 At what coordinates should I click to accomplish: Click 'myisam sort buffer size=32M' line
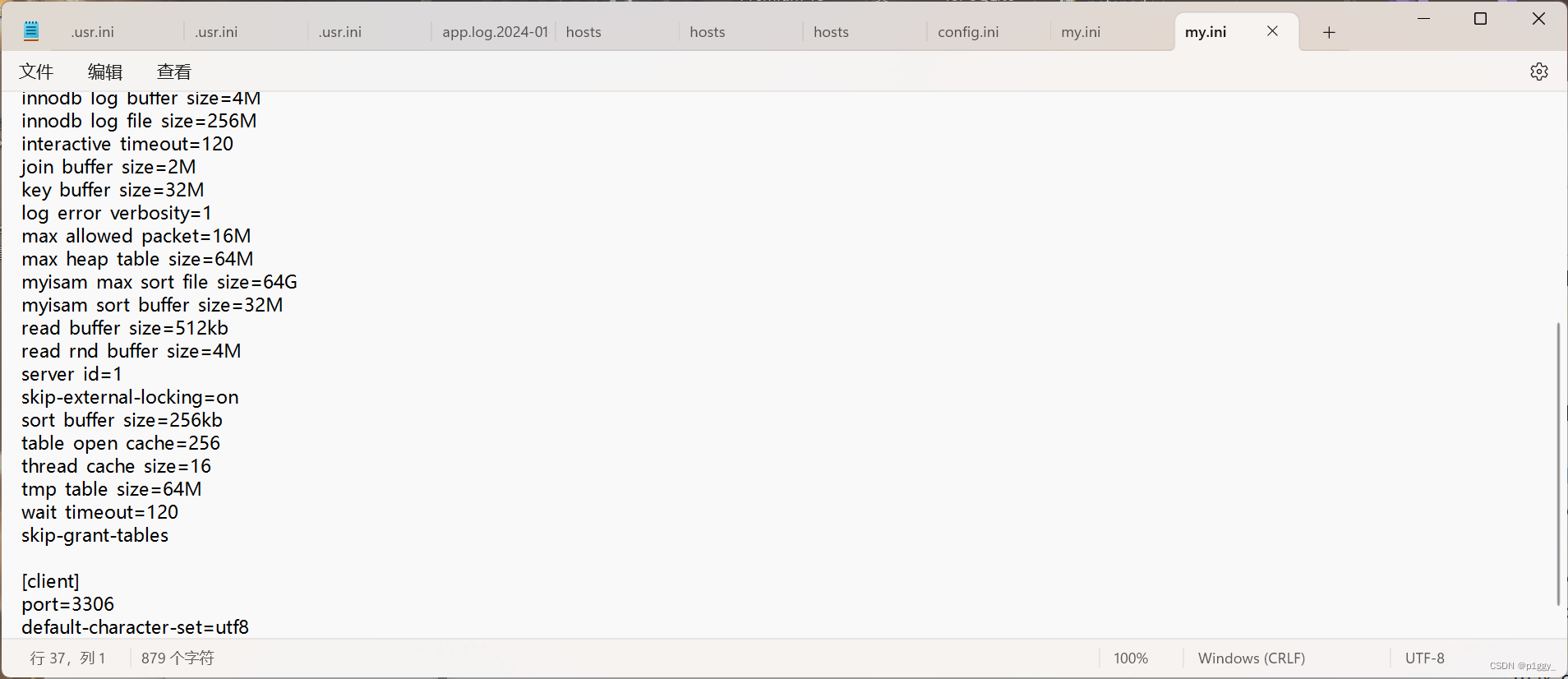(152, 305)
